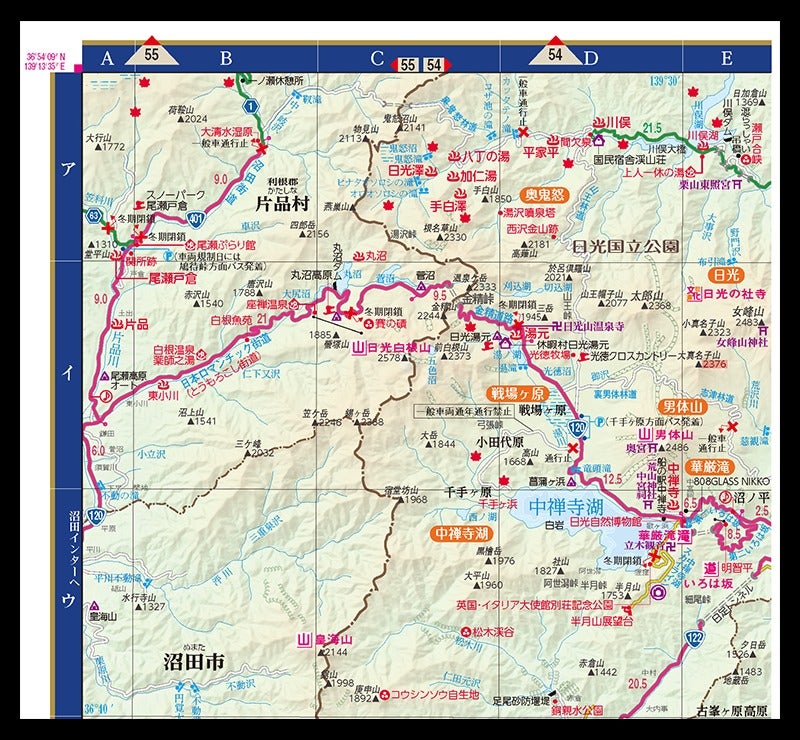800x740 pixels.
Task: Select column header E in the blue bar
Action: click(727, 58)
